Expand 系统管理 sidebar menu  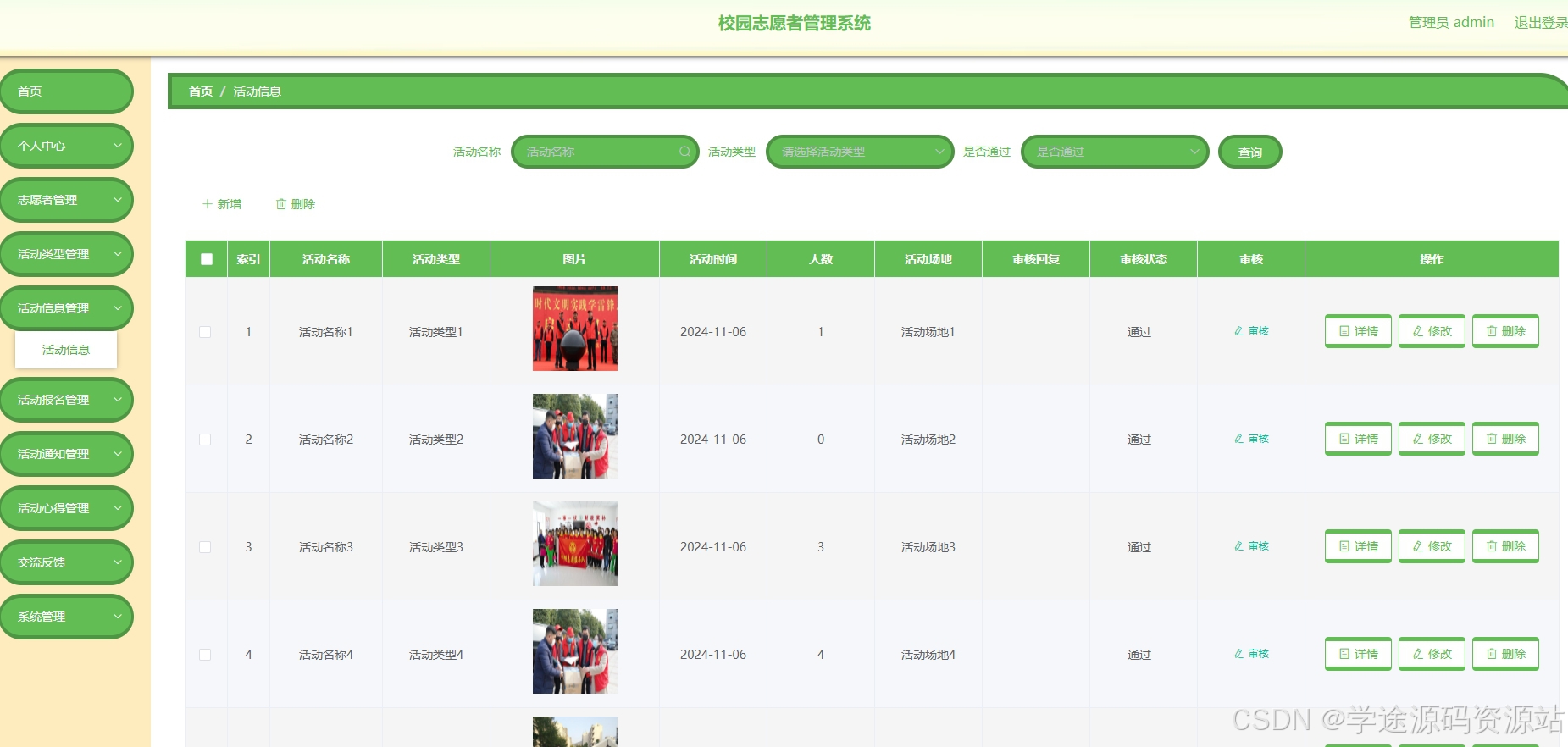(x=67, y=617)
